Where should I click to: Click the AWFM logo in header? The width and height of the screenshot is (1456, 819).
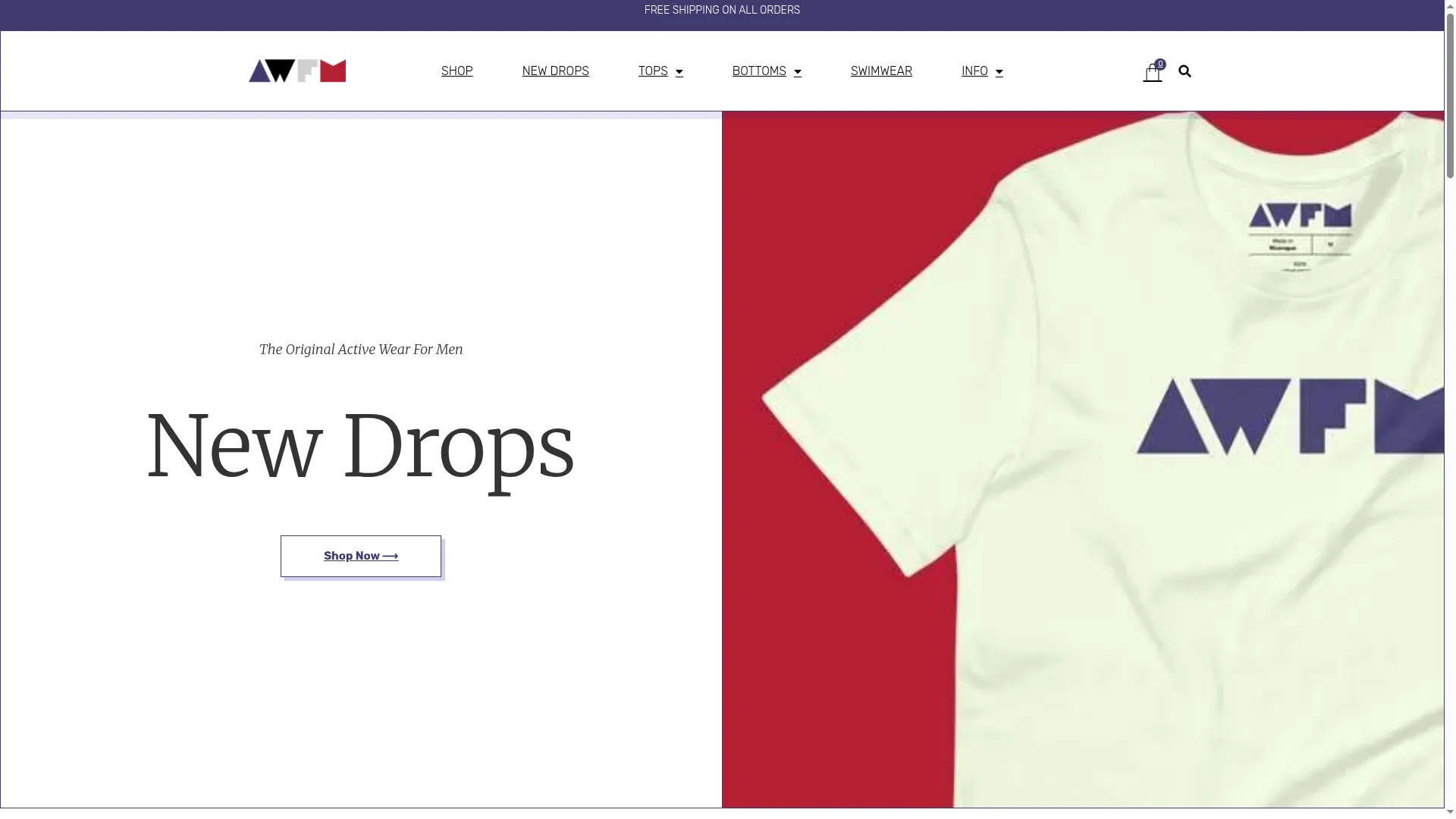(297, 71)
